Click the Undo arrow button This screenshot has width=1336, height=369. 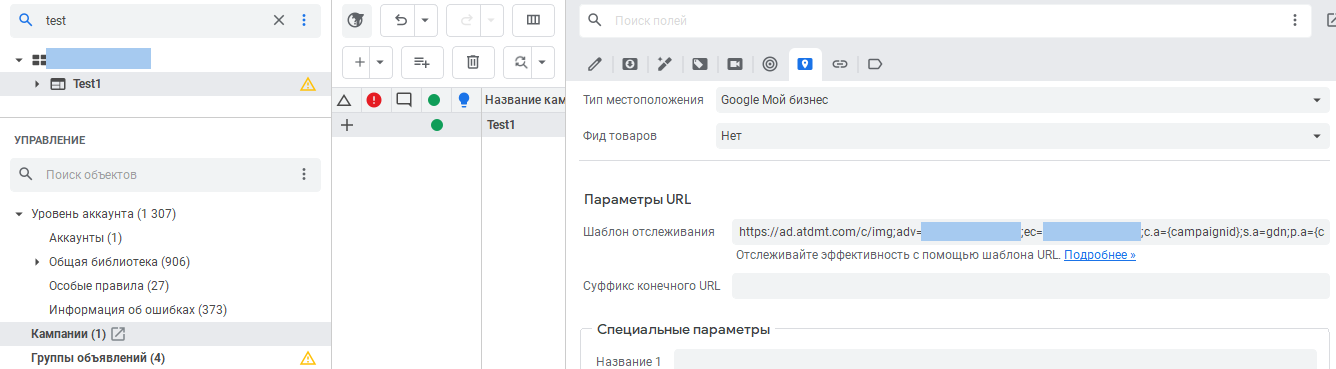pyautogui.click(x=400, y=20)
